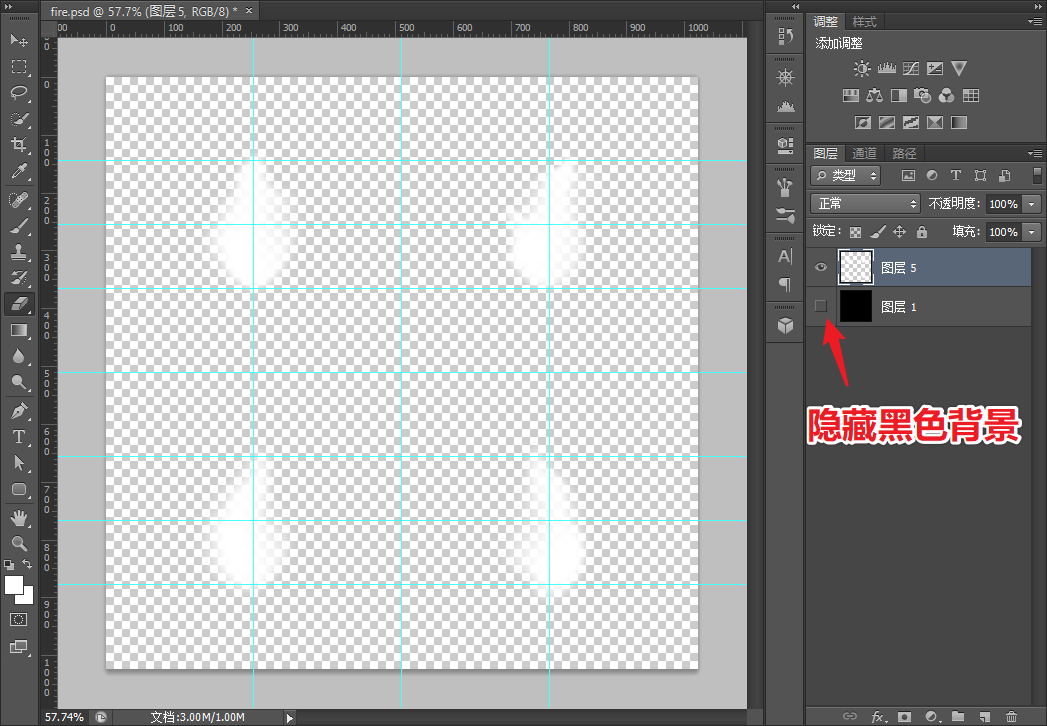Set the foreground color swatch
The height and width of the screenshot is (726, 1047).
[13, 584]
